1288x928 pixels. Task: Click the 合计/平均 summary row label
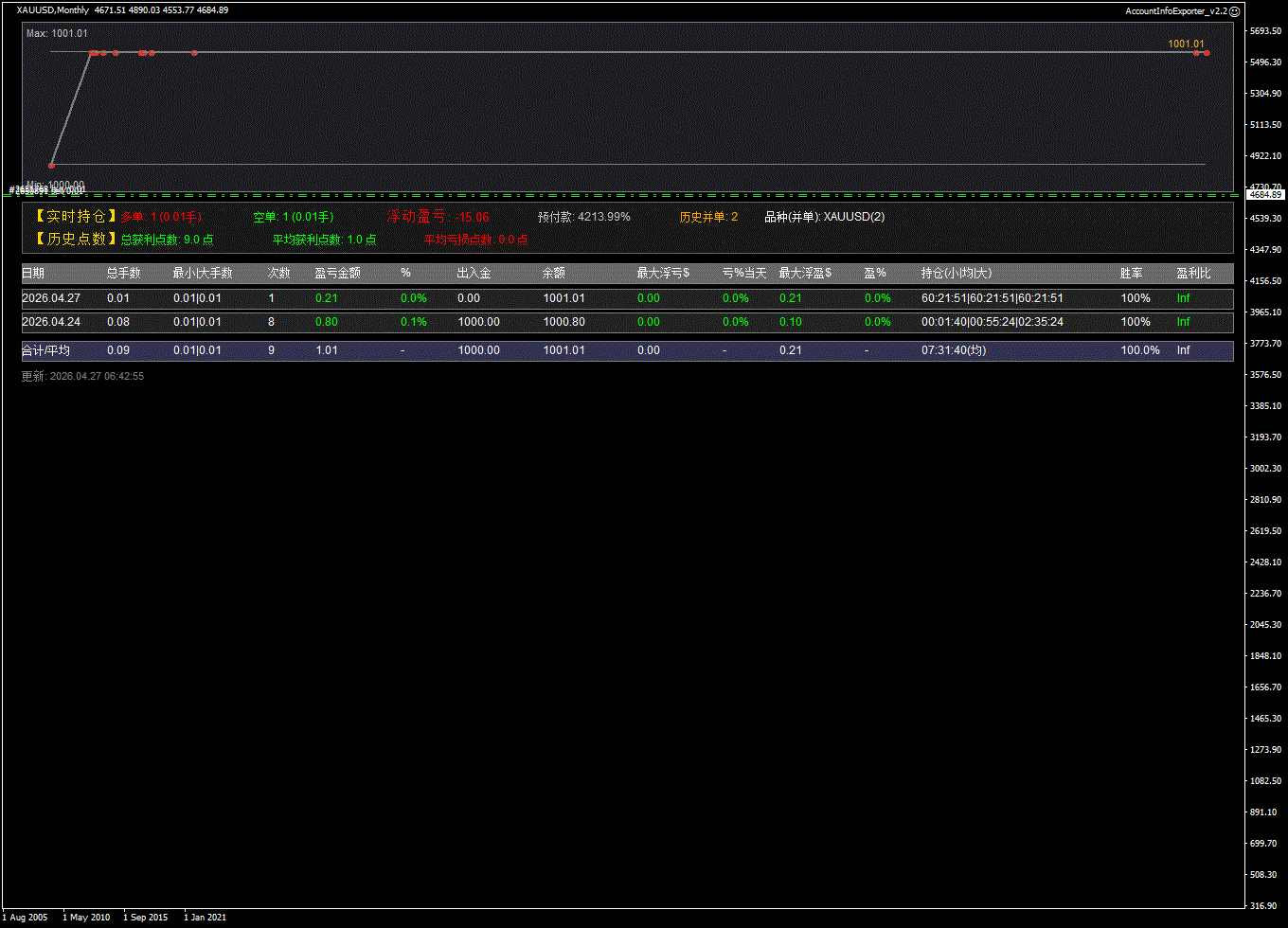click(45, 350)
